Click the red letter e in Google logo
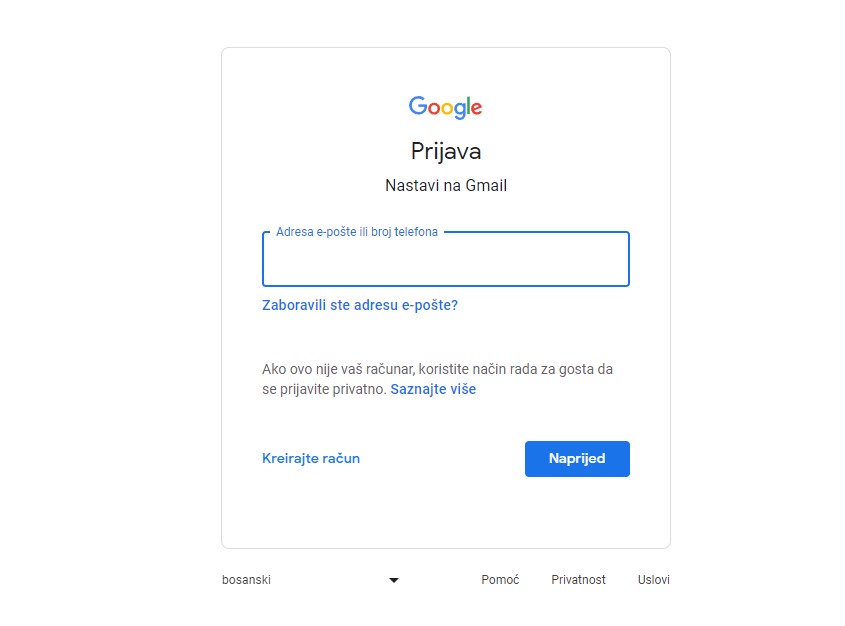This screenshot has width=845, height=626. [477, 108]
